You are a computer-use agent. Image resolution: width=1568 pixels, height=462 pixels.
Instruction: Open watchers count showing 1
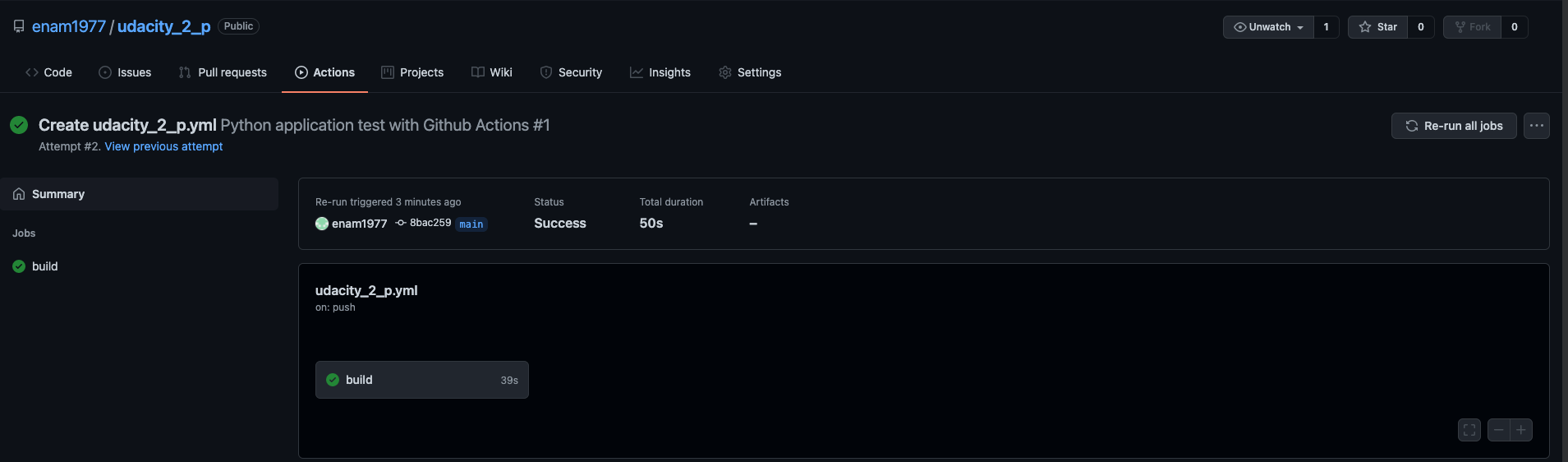tap(1326, 27)
